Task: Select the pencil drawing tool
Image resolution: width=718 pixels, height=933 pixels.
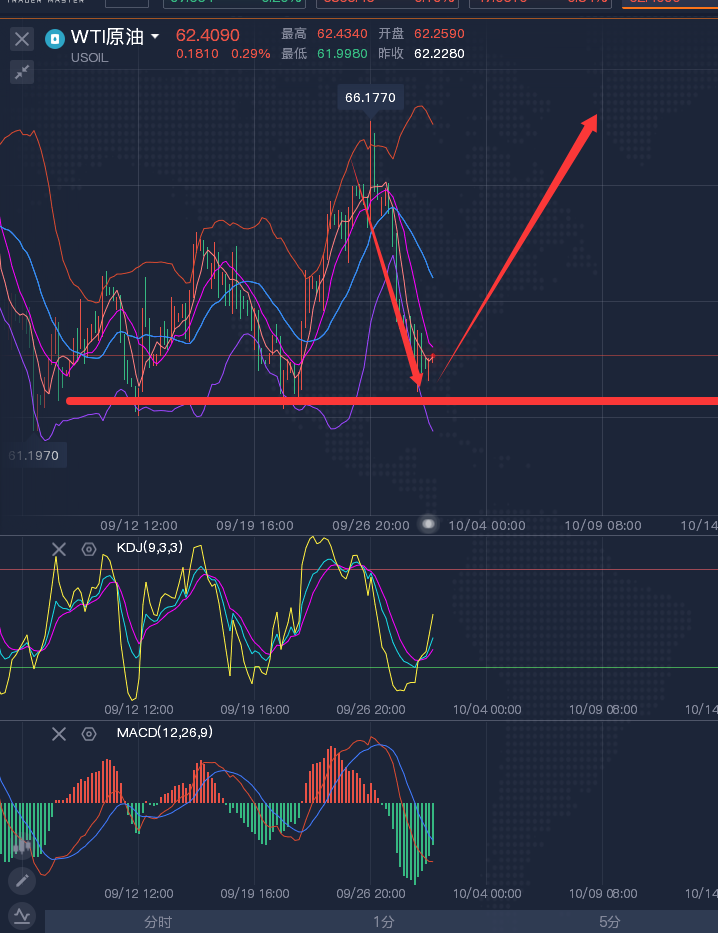Action: tap(22, 881)
